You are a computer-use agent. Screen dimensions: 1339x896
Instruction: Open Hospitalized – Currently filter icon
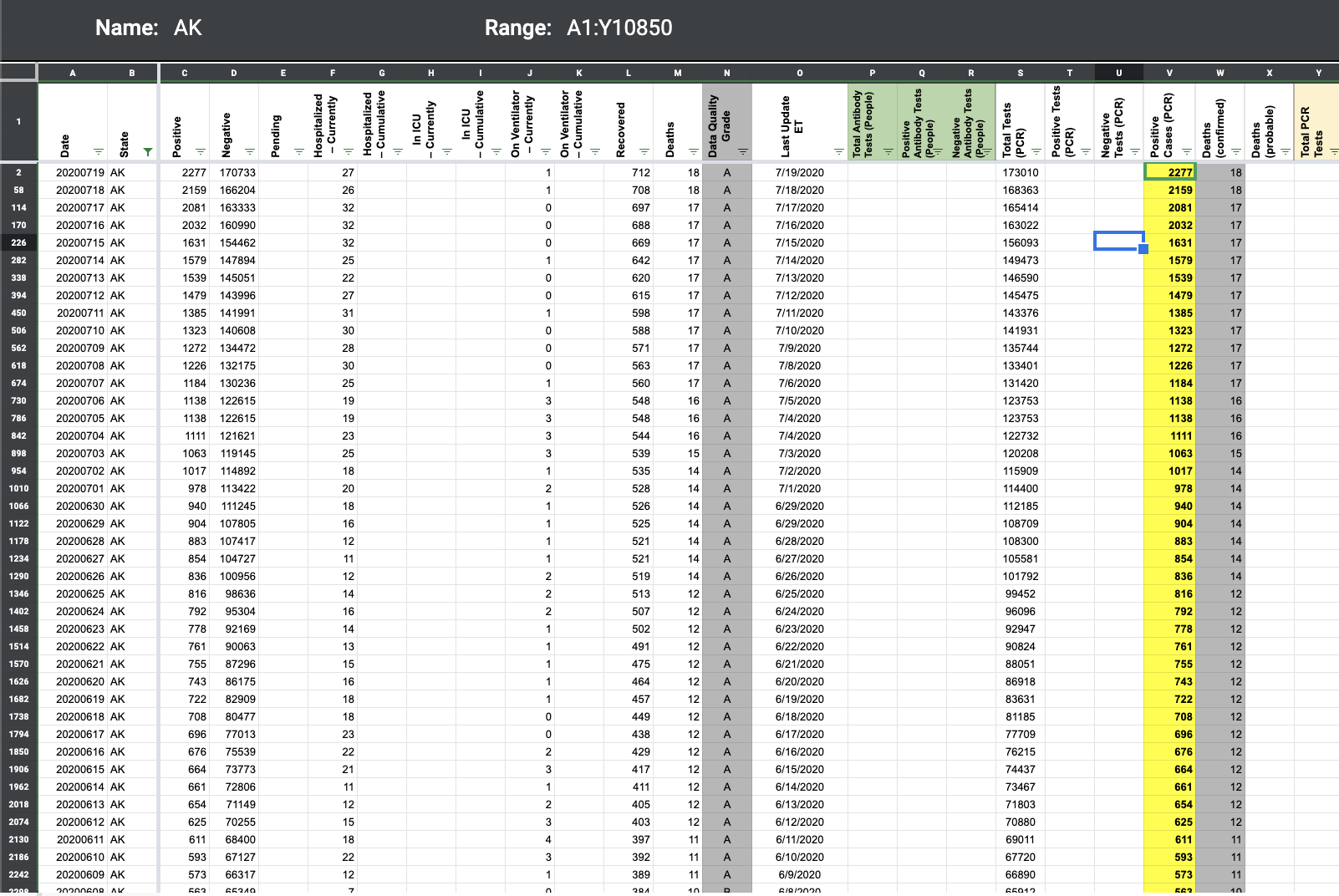coord(349,152)
